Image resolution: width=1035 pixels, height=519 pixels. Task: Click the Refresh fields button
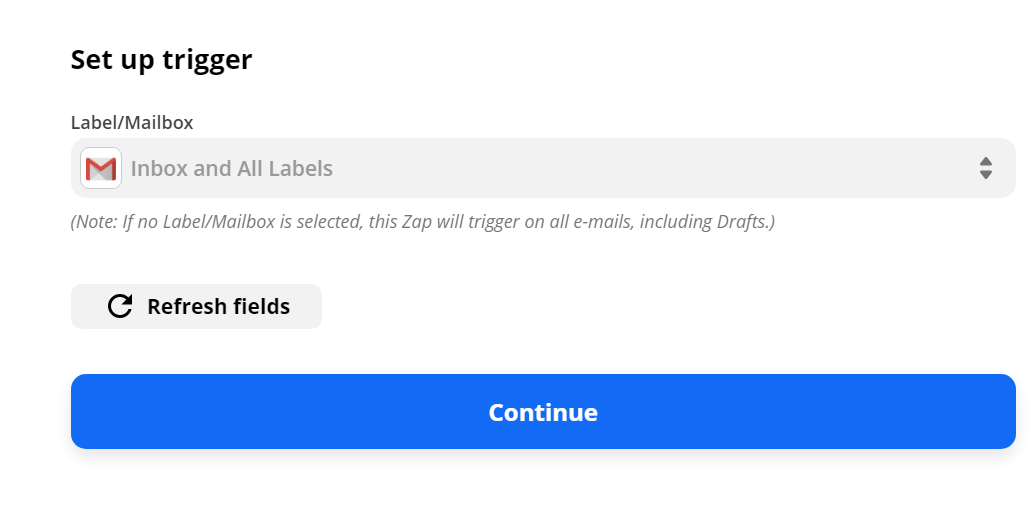pos(196,306)
